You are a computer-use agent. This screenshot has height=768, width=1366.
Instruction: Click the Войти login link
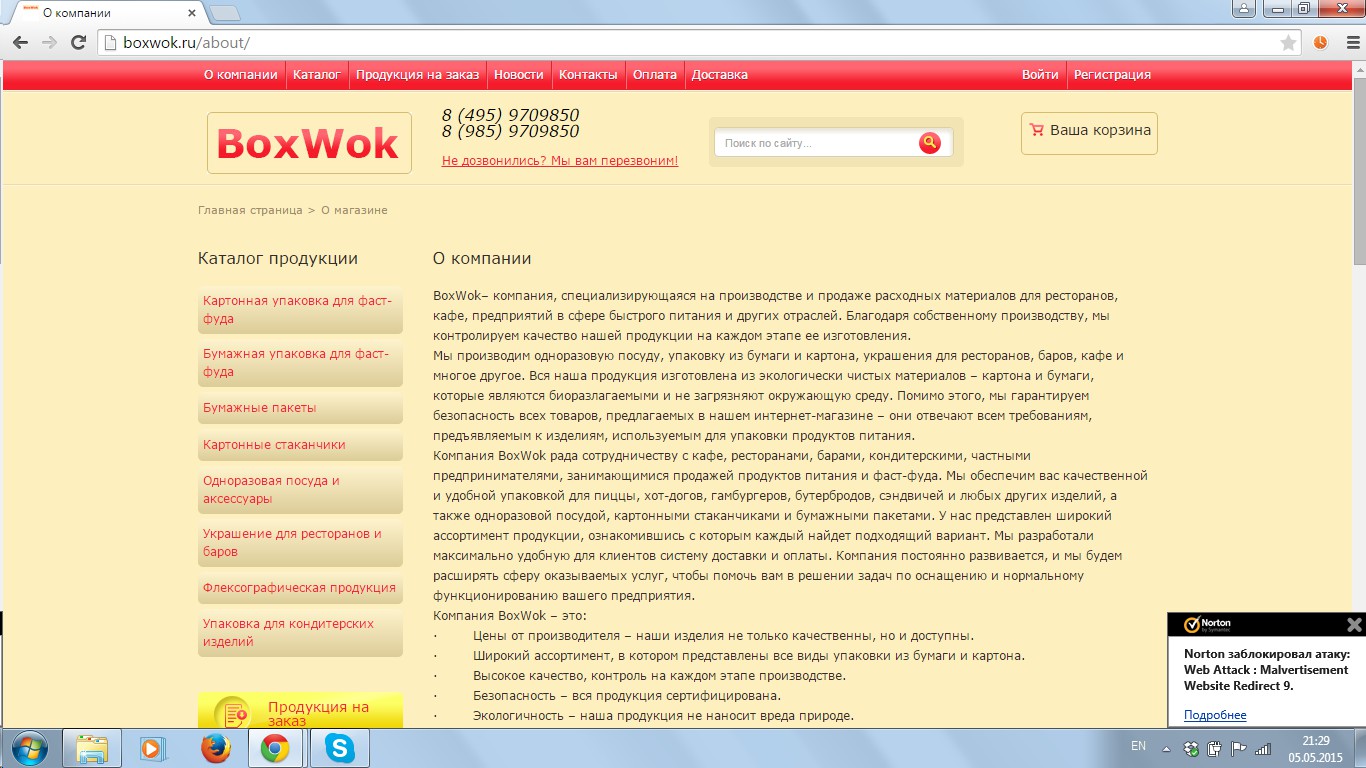(1040, 75)
